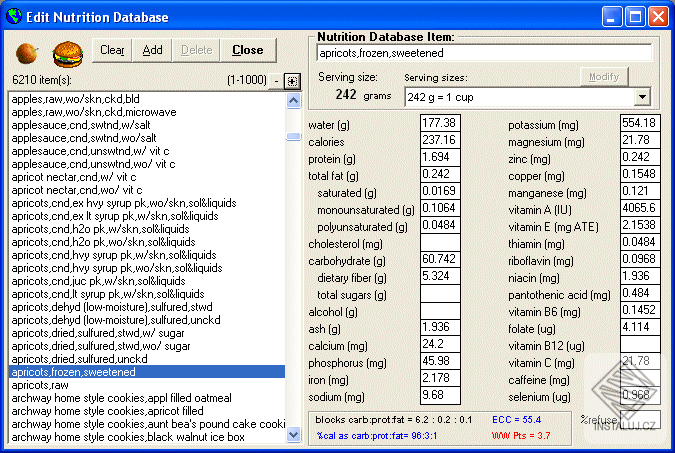Image resolution: width=675 pixels, height=453 pixels.
Task: Click the potassium value field
Action: [x=639, y=124]
